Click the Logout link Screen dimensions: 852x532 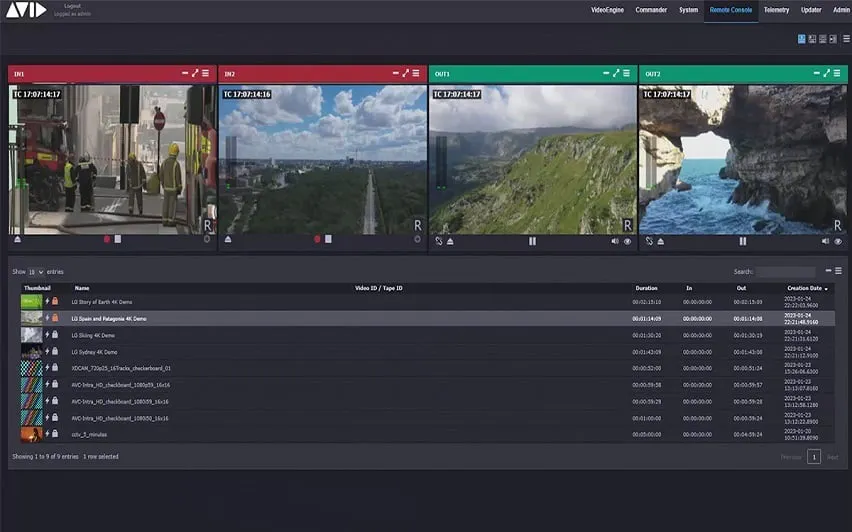pyautogui.click(x=72, y=6)
